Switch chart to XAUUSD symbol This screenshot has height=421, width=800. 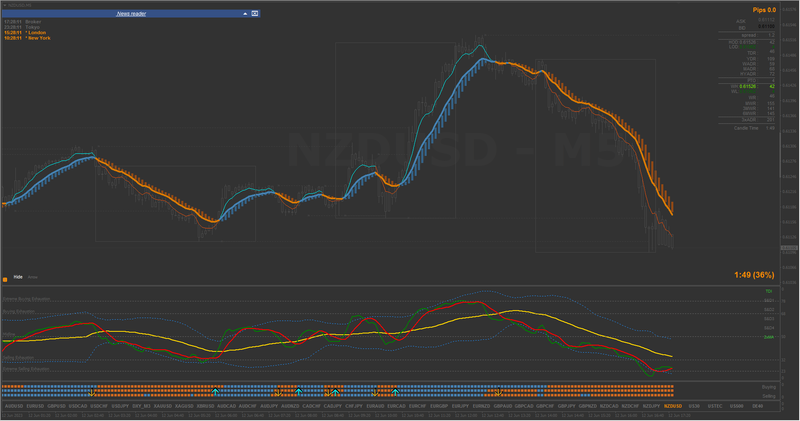point(163,406)
